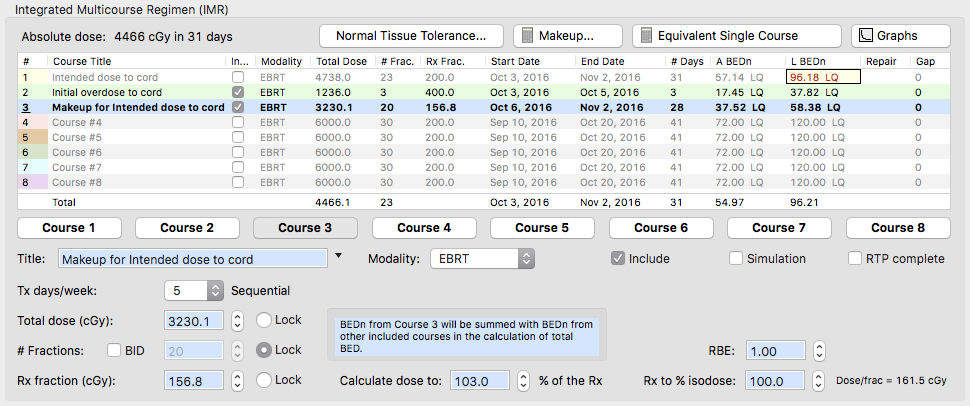Check the RTP complete checkbox
The image size is (970, 406).
(855, 259)
